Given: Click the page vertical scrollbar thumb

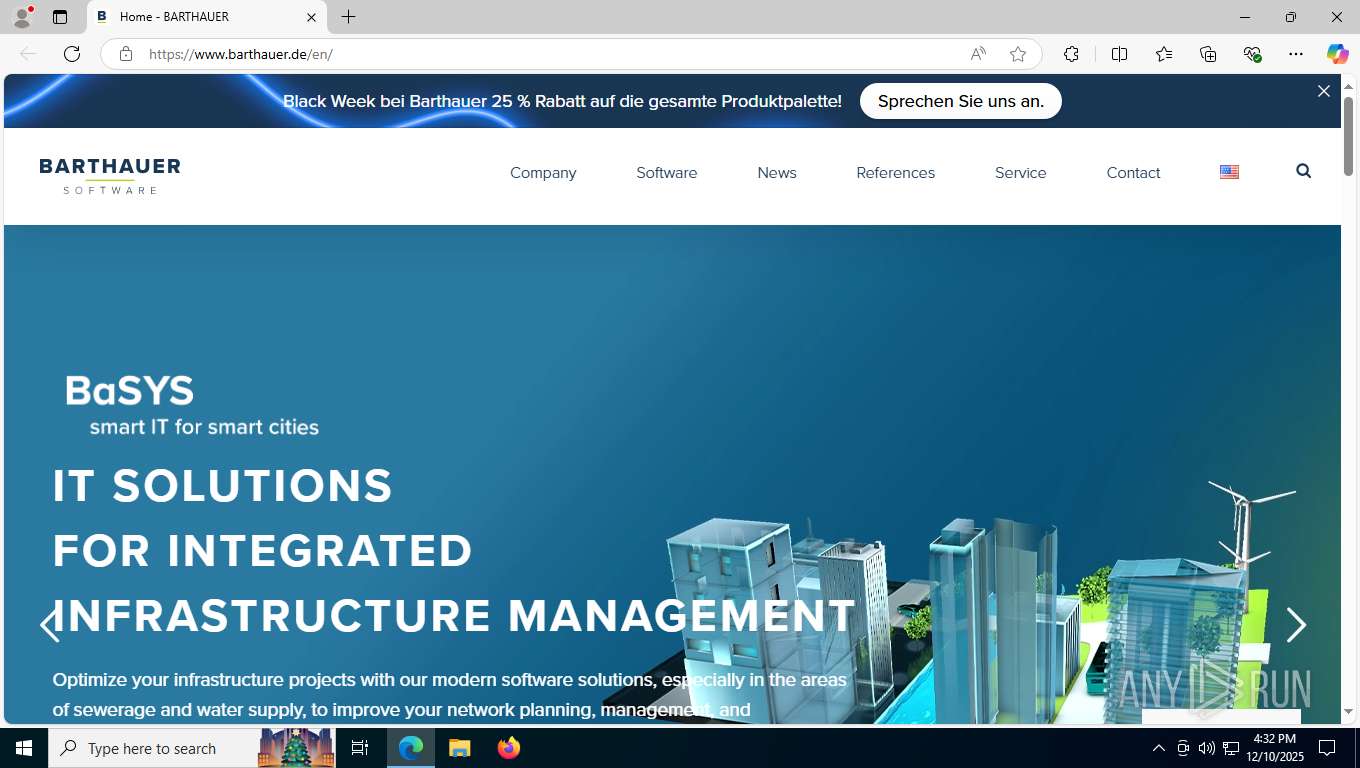Looking at the screenshot, I should click(1348, 136).
